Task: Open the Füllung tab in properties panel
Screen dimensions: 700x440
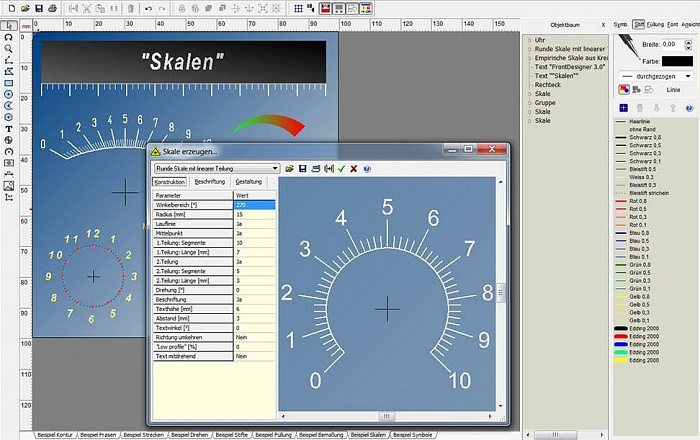Action: (655, 23)
